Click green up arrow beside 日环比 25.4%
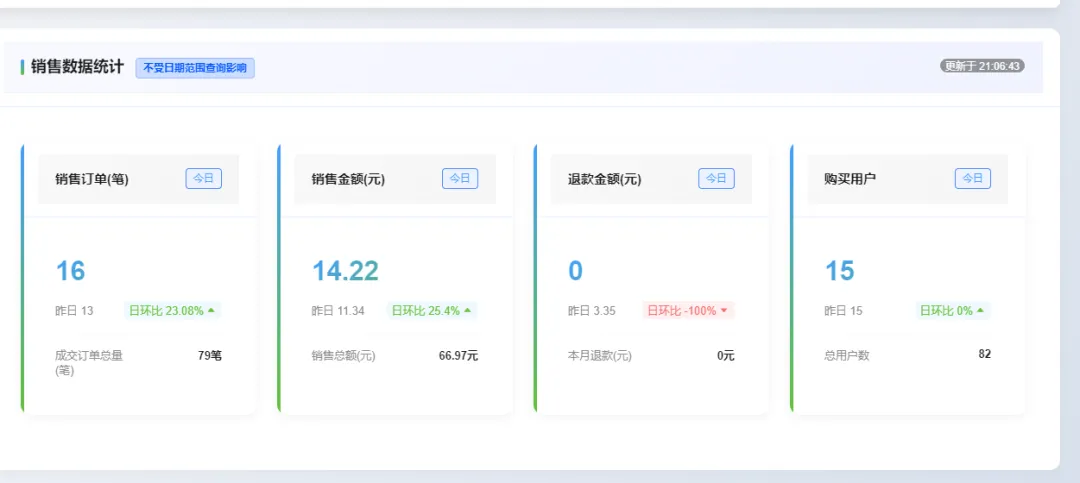 pos(468,311)
